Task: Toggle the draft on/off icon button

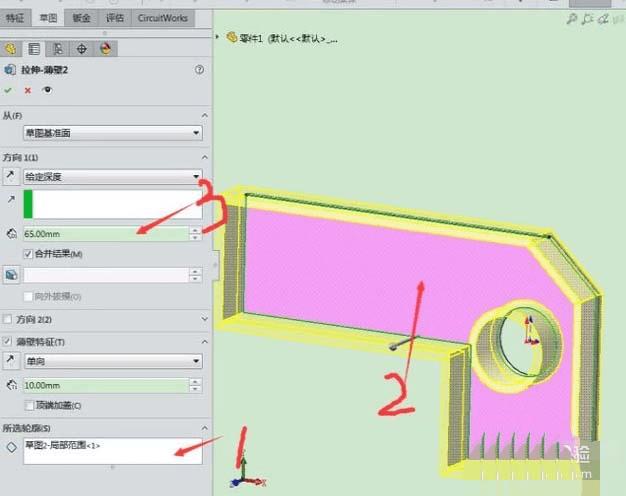Action: (x=11, y=275)
